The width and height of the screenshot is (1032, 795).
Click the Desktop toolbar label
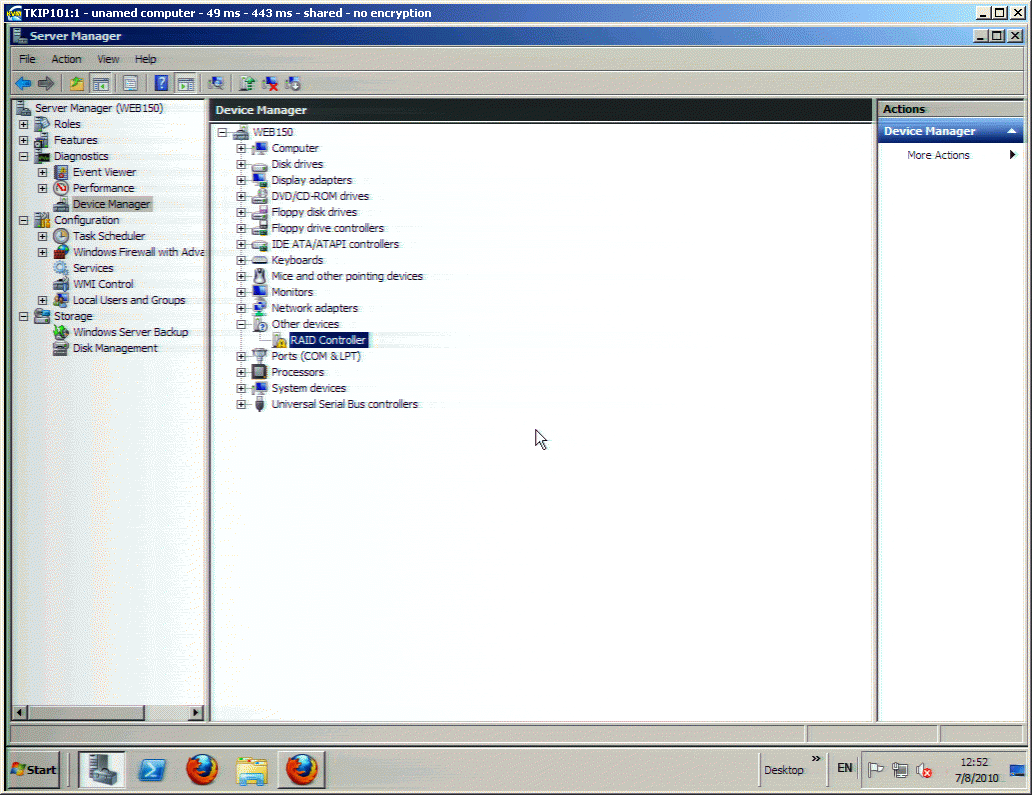[x=783, y=770]
